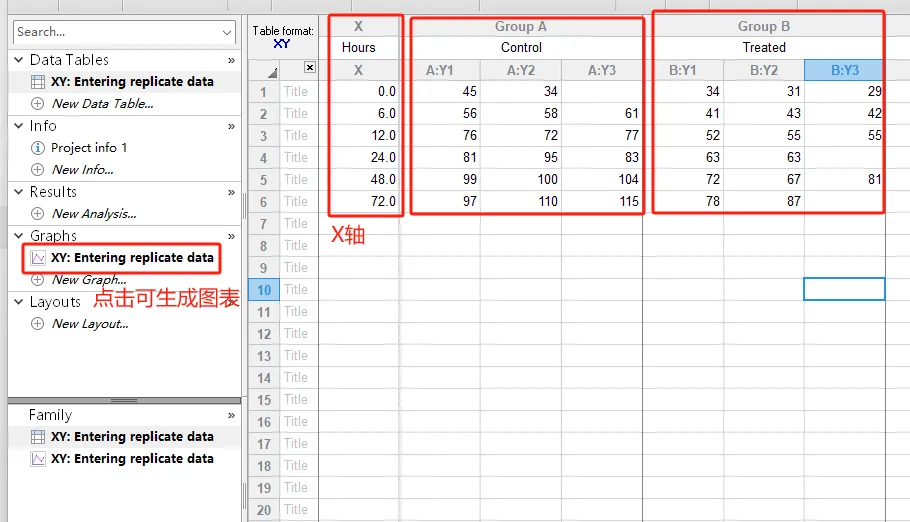910x522 pixels.
Task: Open the XY graph under Graphs
Action: (131, 258)
